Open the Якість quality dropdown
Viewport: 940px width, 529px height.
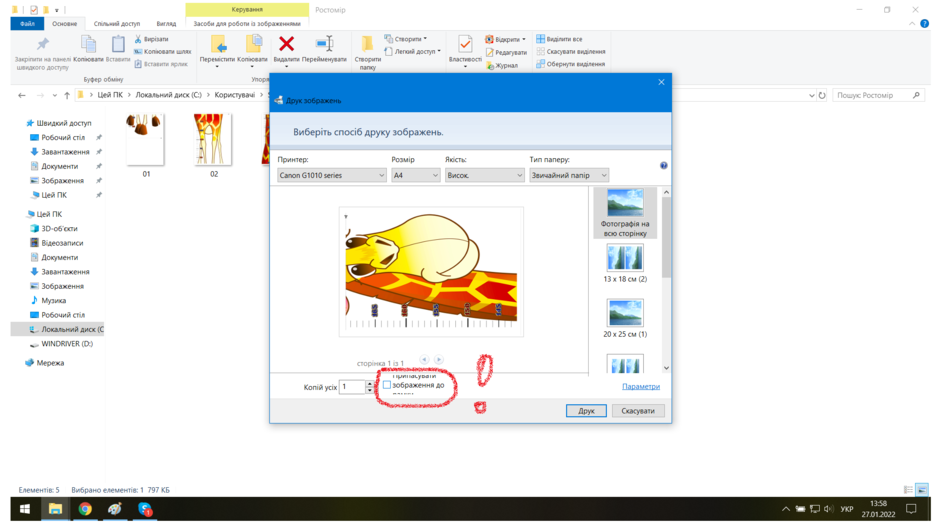484,175
